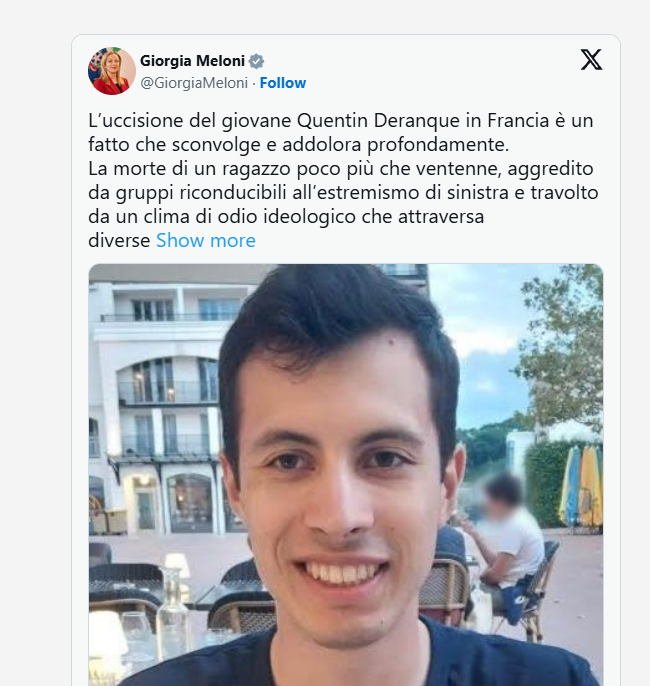Select the word "diverse" before Show more
The width and height of the screenshot is (650, 686).
[x=119, y=240]
